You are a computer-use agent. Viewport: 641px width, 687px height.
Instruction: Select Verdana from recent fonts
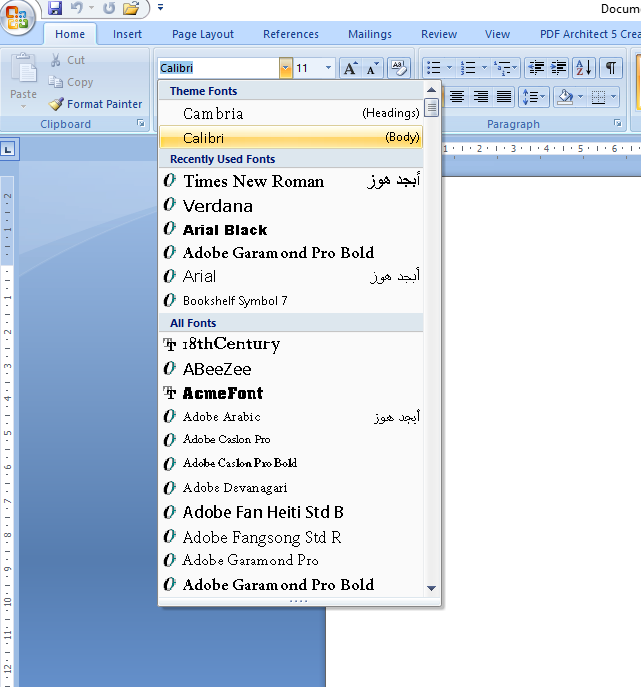click(291, 205)
